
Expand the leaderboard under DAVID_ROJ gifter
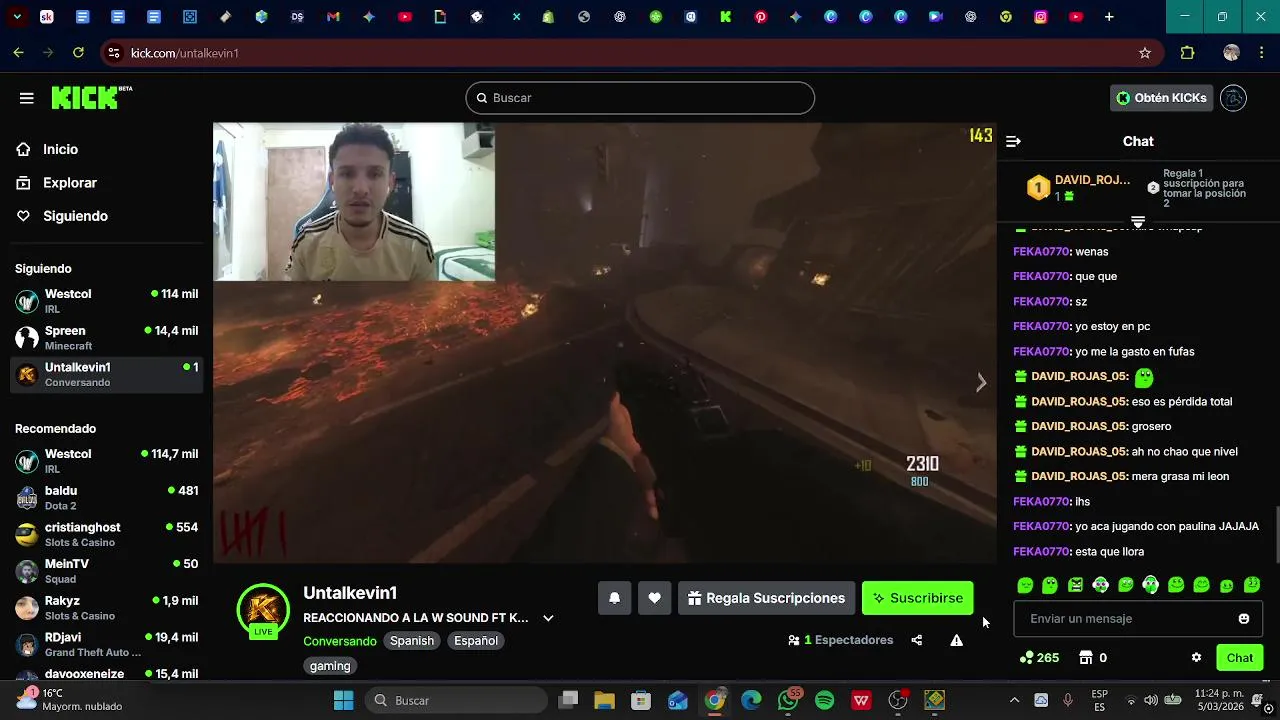click(x=1138, y=221)
